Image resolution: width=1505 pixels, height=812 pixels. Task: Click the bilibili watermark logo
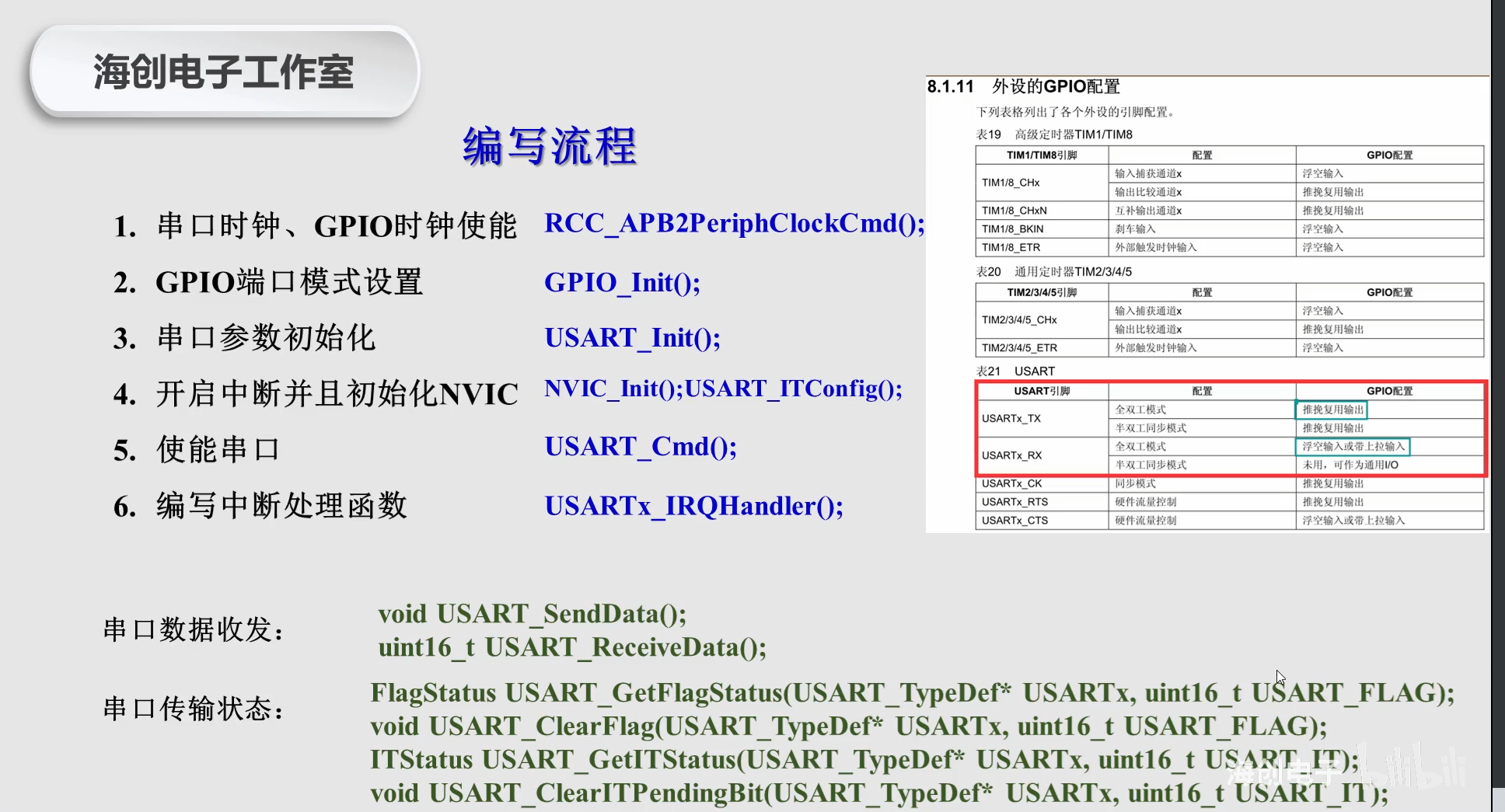pos(1415,767)
